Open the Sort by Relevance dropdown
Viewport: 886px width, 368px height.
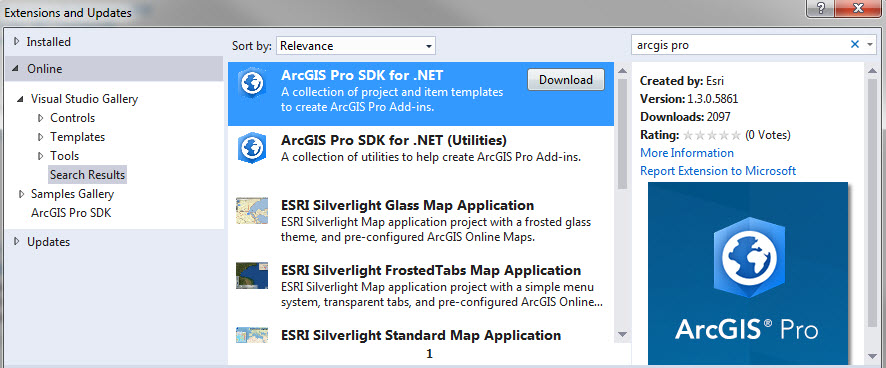pos(356,46)
